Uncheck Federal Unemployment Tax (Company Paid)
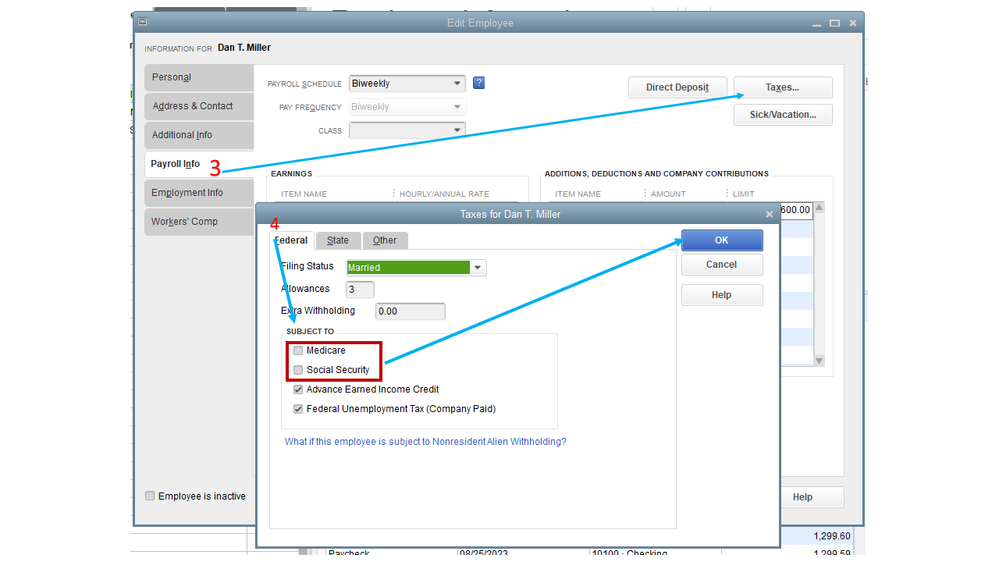The width and height of the screenshot is (999, 562). 298,409
